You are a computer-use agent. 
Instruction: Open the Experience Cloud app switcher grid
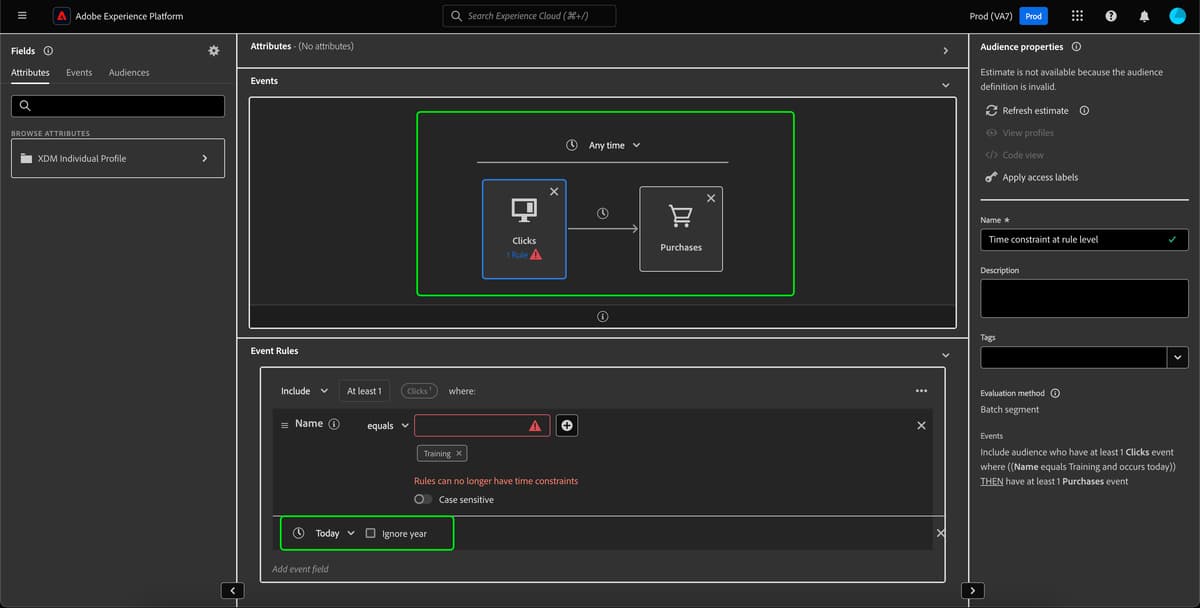[x=1076, y=15]
